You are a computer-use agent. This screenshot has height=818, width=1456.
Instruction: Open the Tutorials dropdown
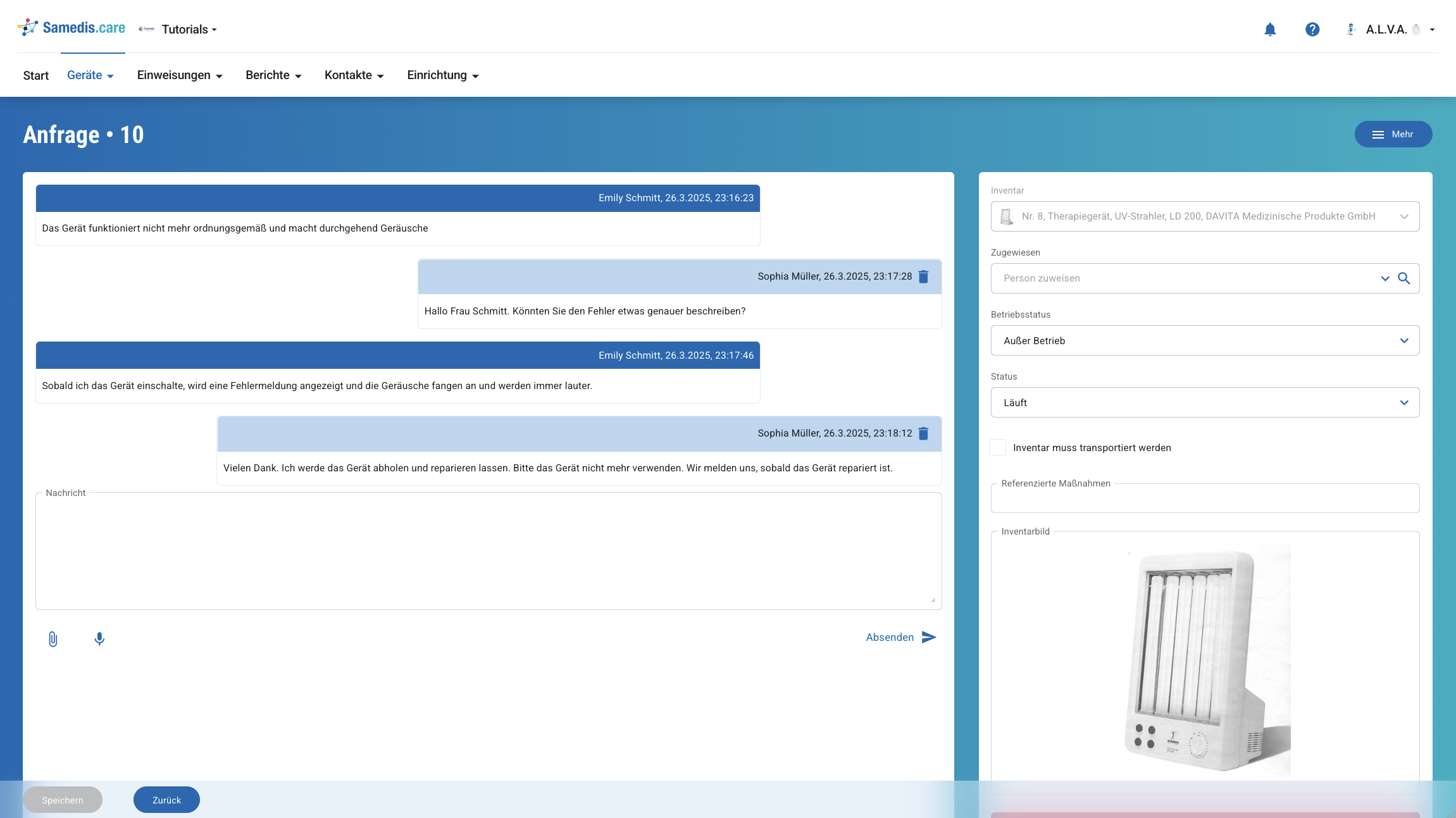coord(189,29)
